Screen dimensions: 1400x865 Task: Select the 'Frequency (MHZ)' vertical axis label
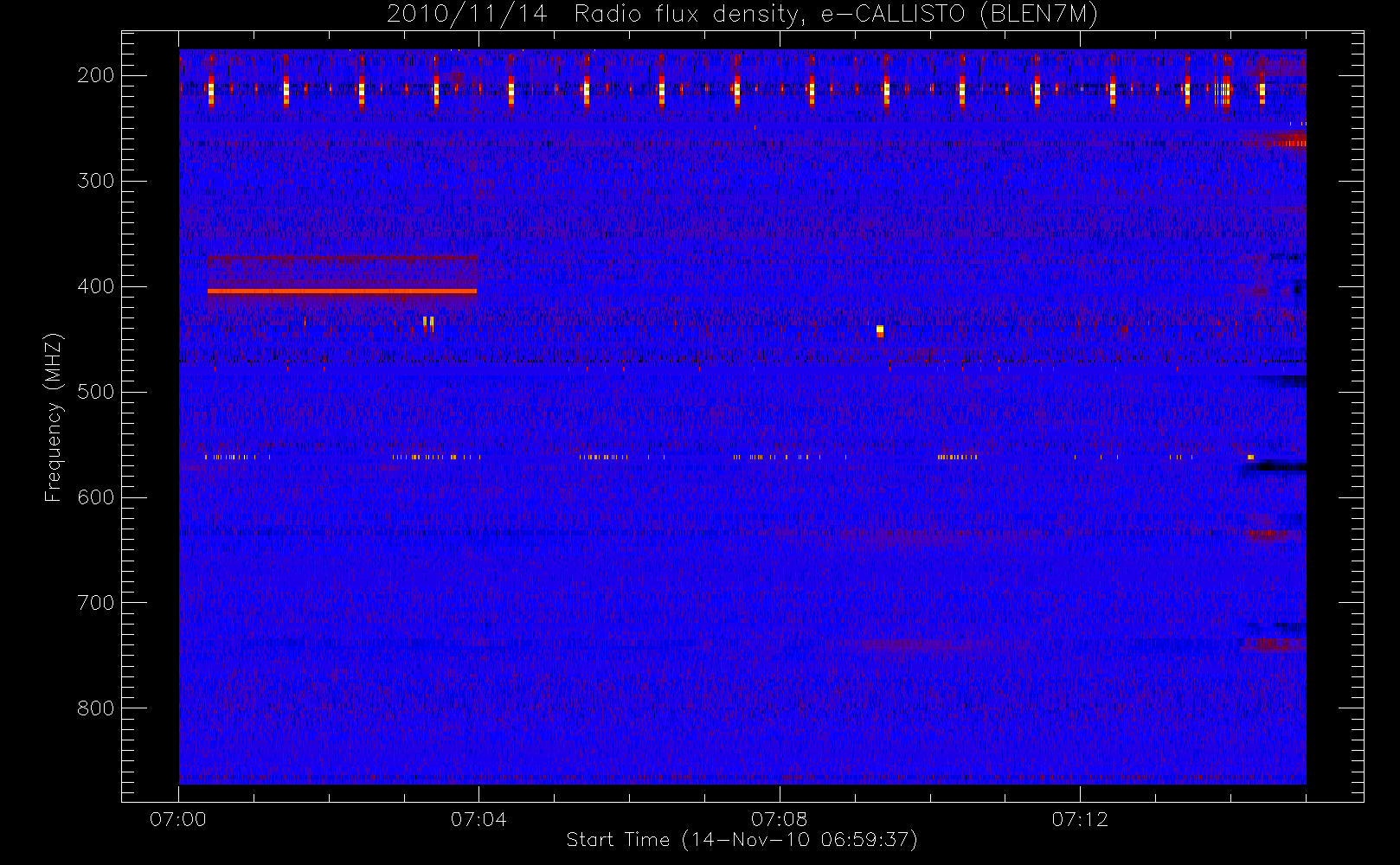[54, 417]
